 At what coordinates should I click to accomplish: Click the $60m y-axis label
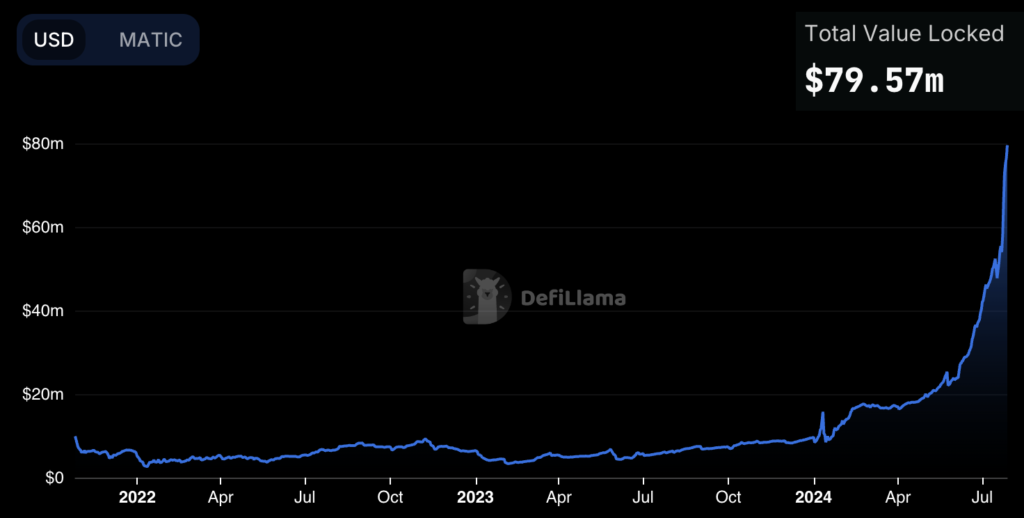43,228
